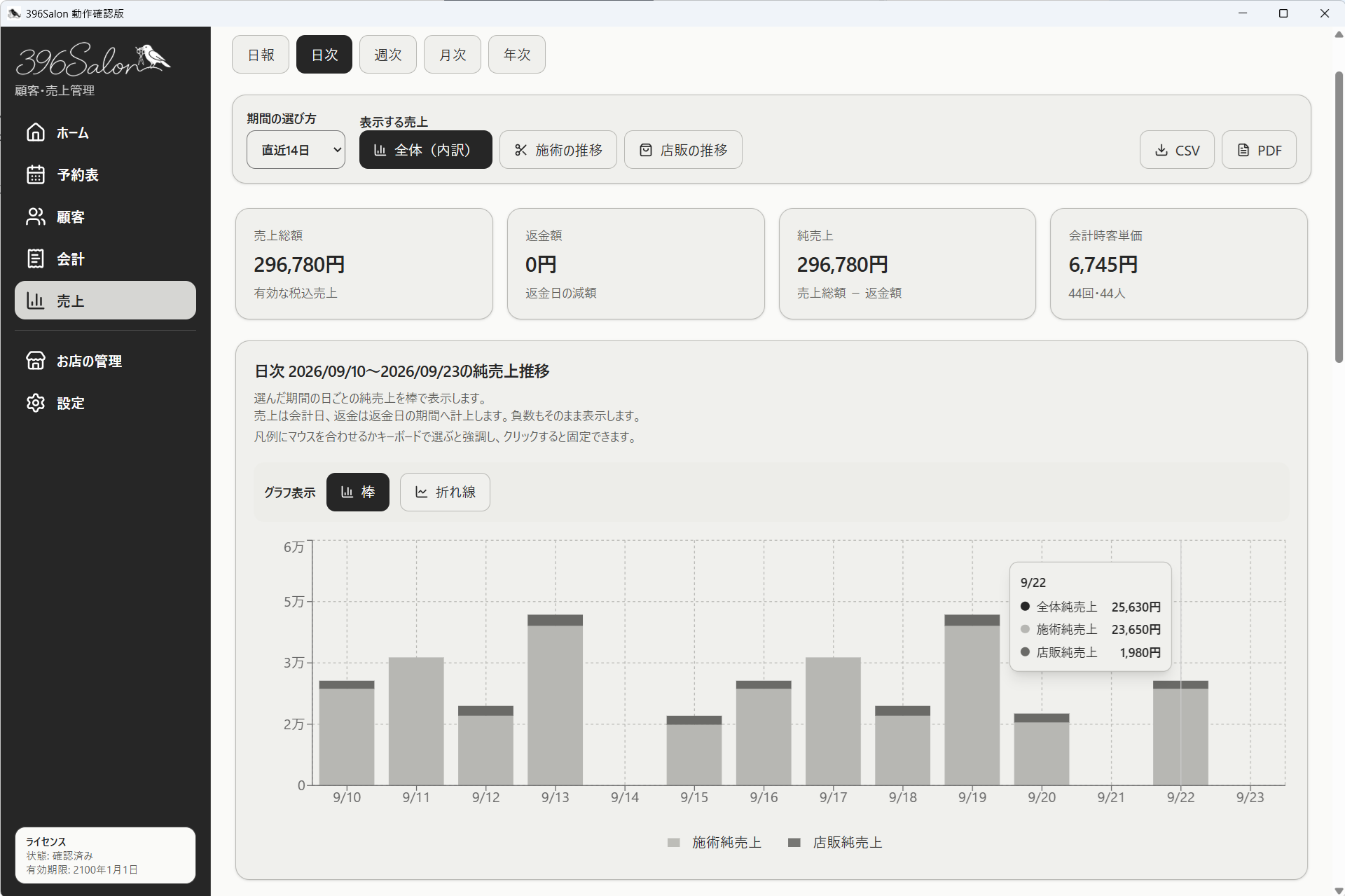Click the download icon on CSV button
Viewport: 1345px width, 896px height.
[x=1161, y=150]
